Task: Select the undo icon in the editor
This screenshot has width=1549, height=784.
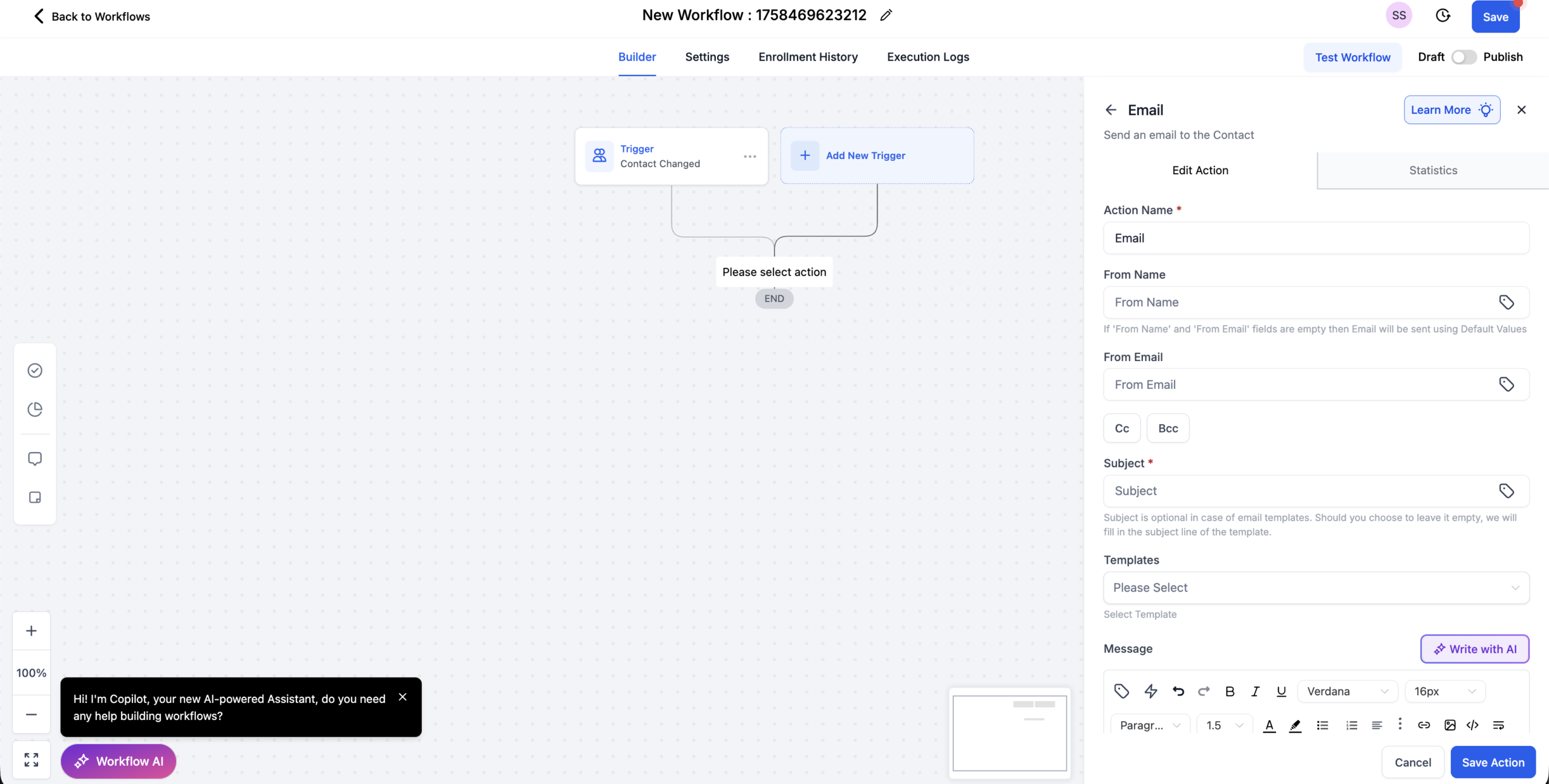Action: tap(1178, 691)
